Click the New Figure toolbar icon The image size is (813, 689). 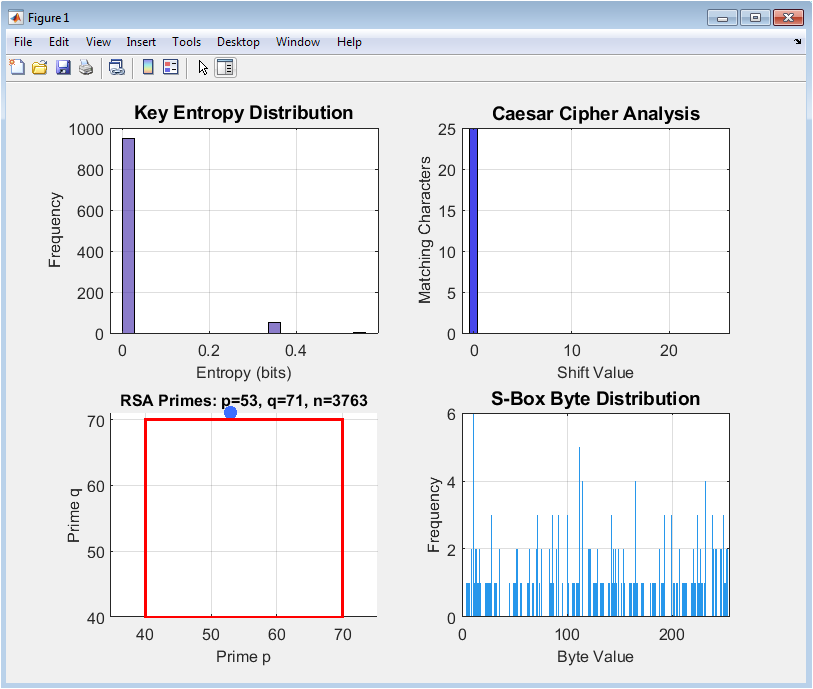(x=17, y=68)
